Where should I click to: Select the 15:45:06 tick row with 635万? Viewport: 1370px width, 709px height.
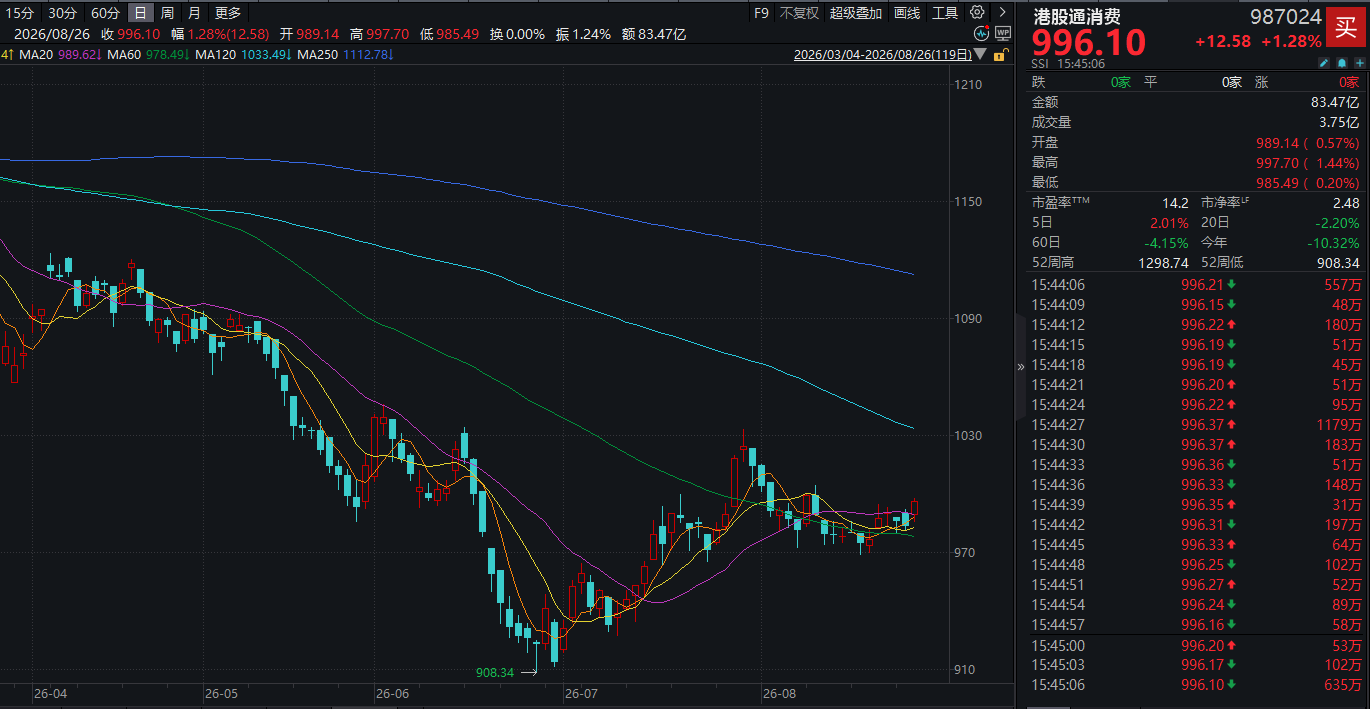coord(1196,685)
